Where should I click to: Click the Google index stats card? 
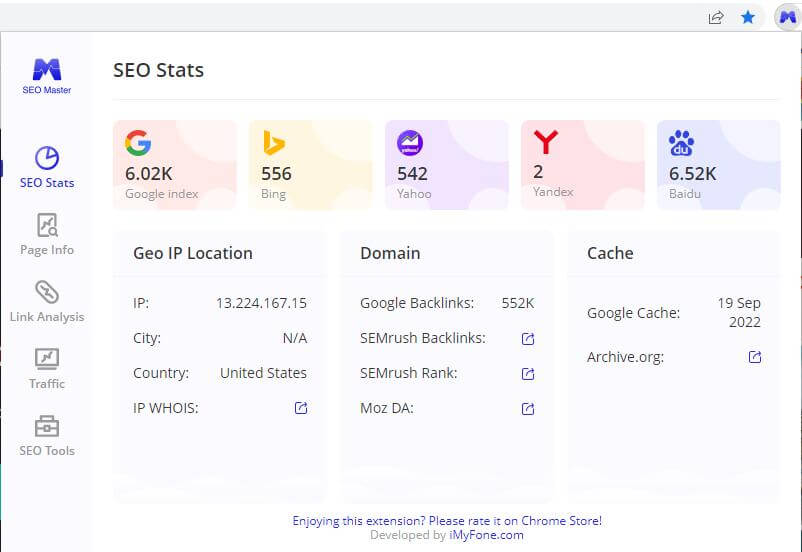175,165
